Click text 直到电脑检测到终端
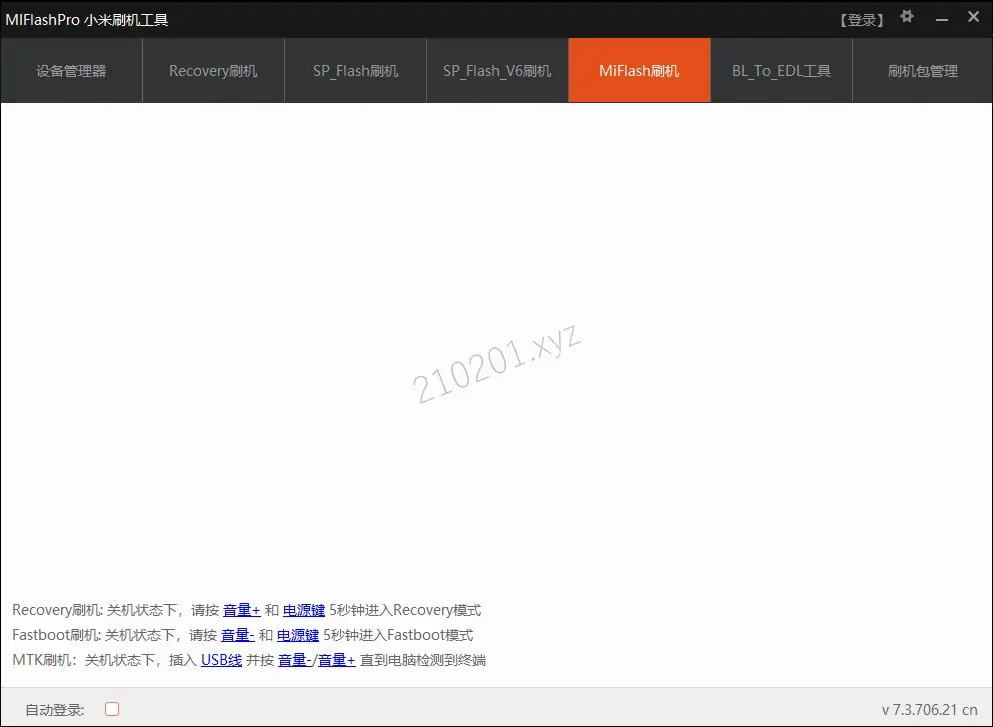Screen dimensions: 993x727 coord(423,660)
